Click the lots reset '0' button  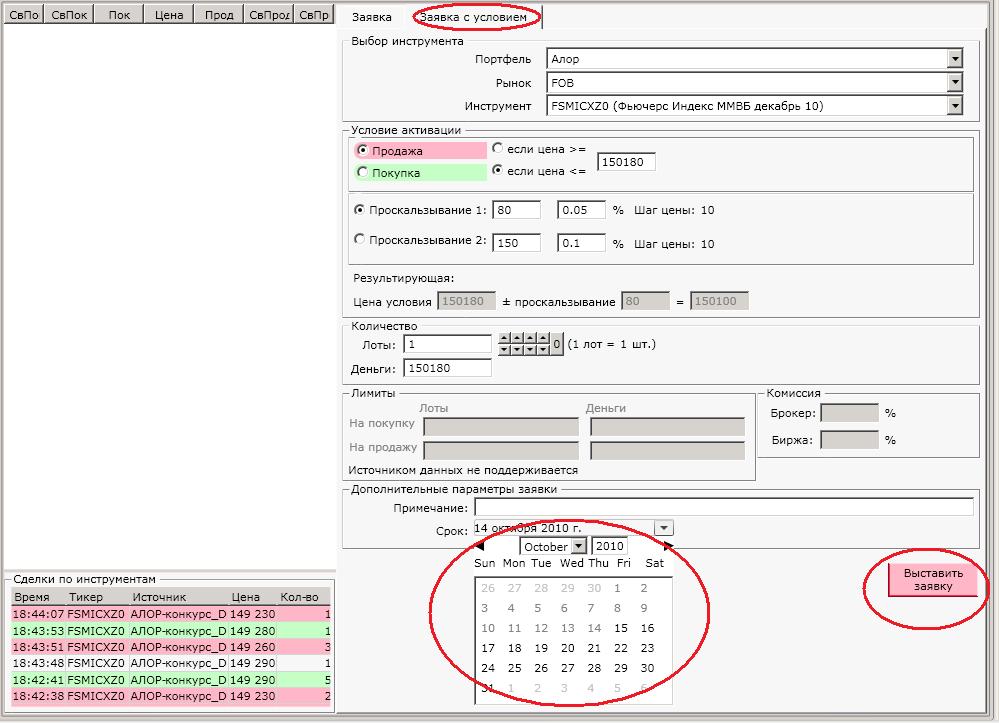click(x=557, y=344)
